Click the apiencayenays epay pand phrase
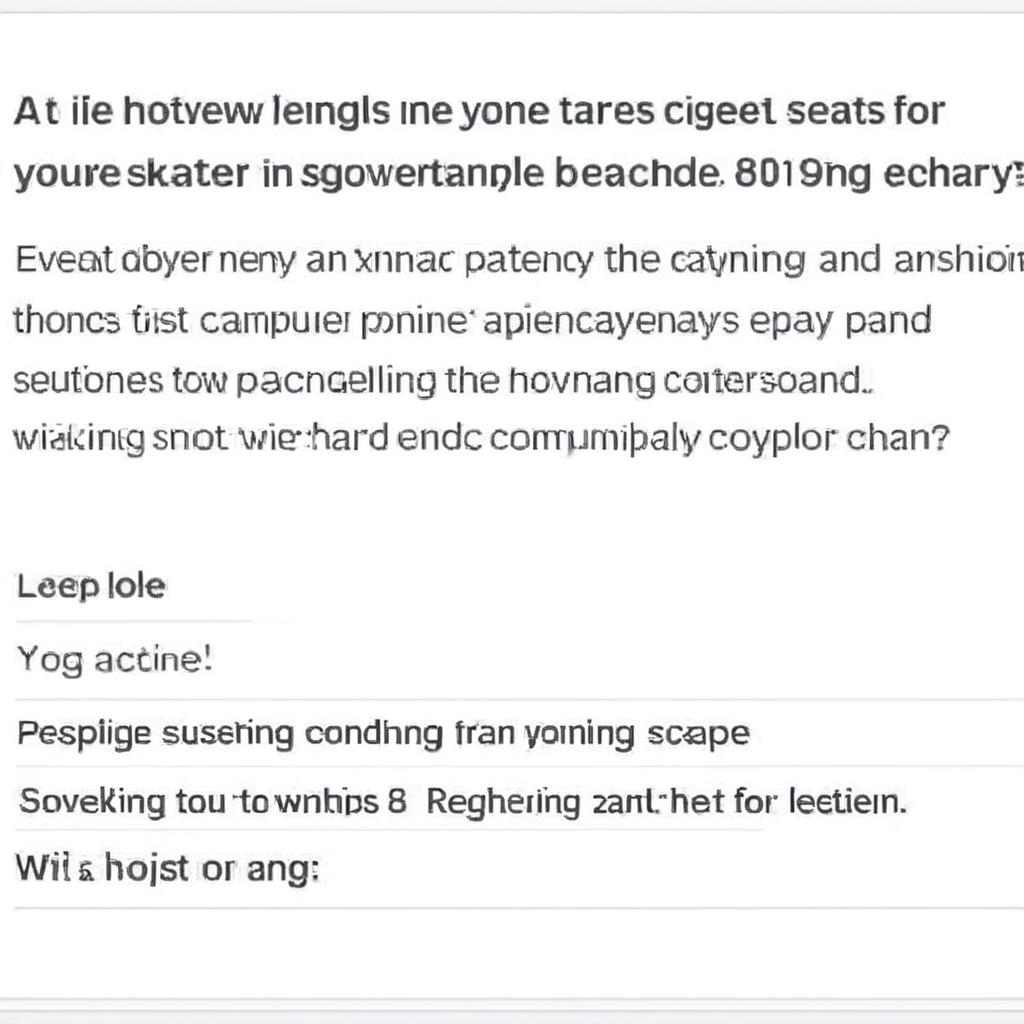 707,321
